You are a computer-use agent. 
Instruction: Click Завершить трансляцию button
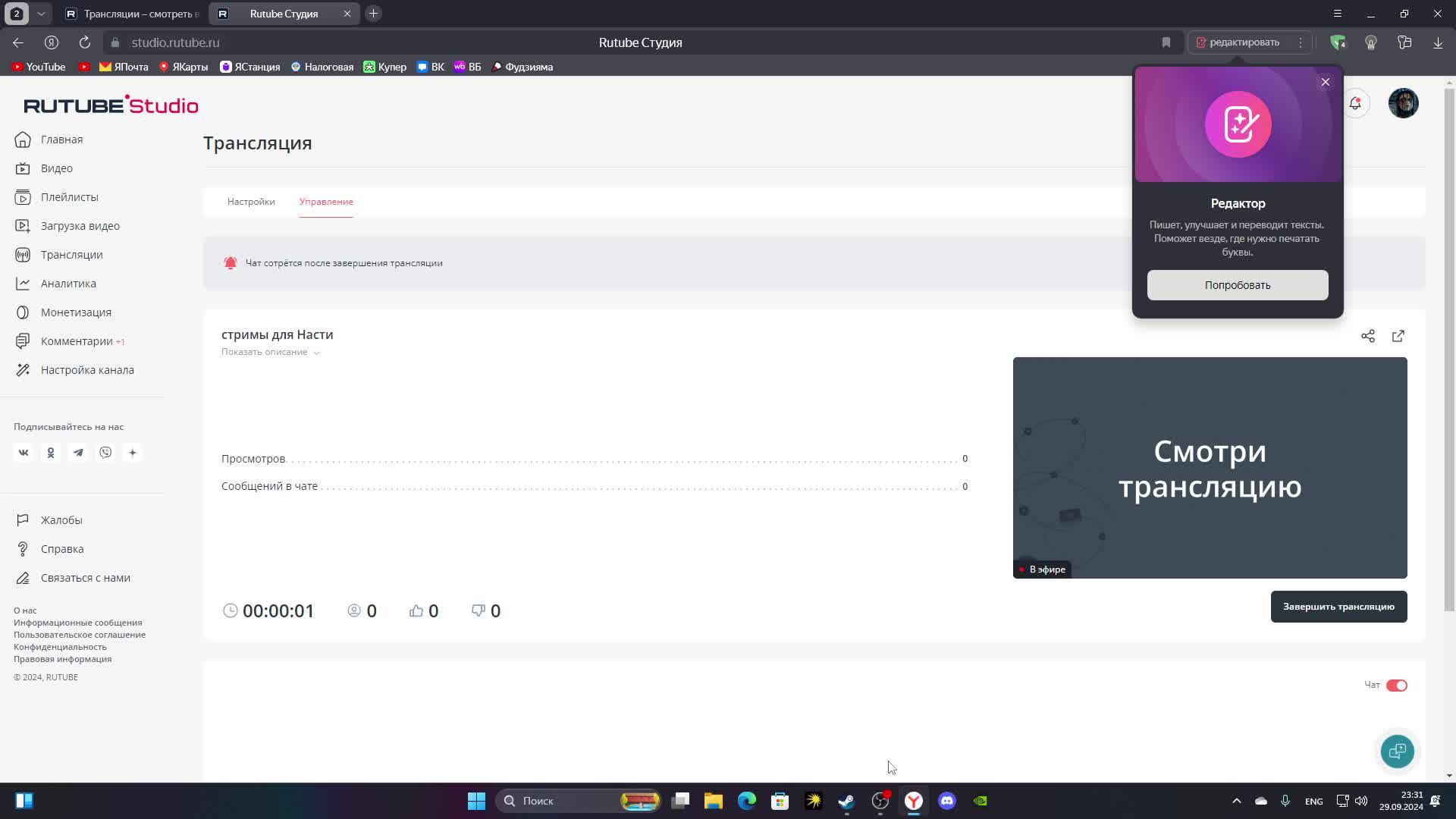click(x=1338, y=607)
